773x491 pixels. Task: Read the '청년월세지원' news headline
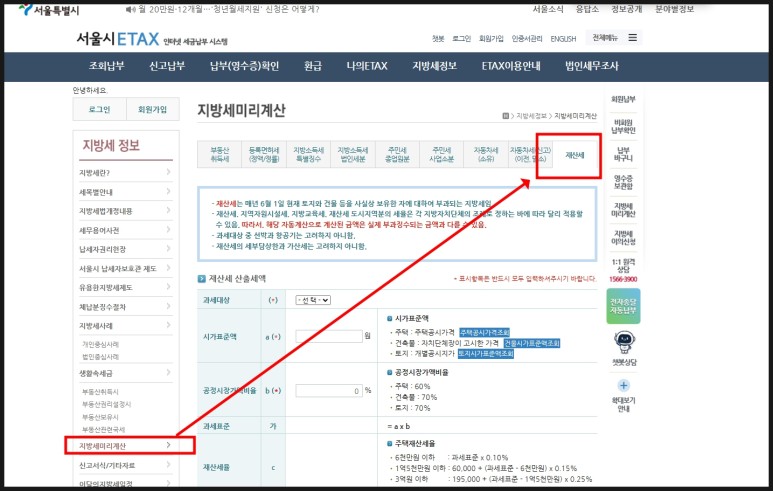pyautogui.click(x=228, y=9)
